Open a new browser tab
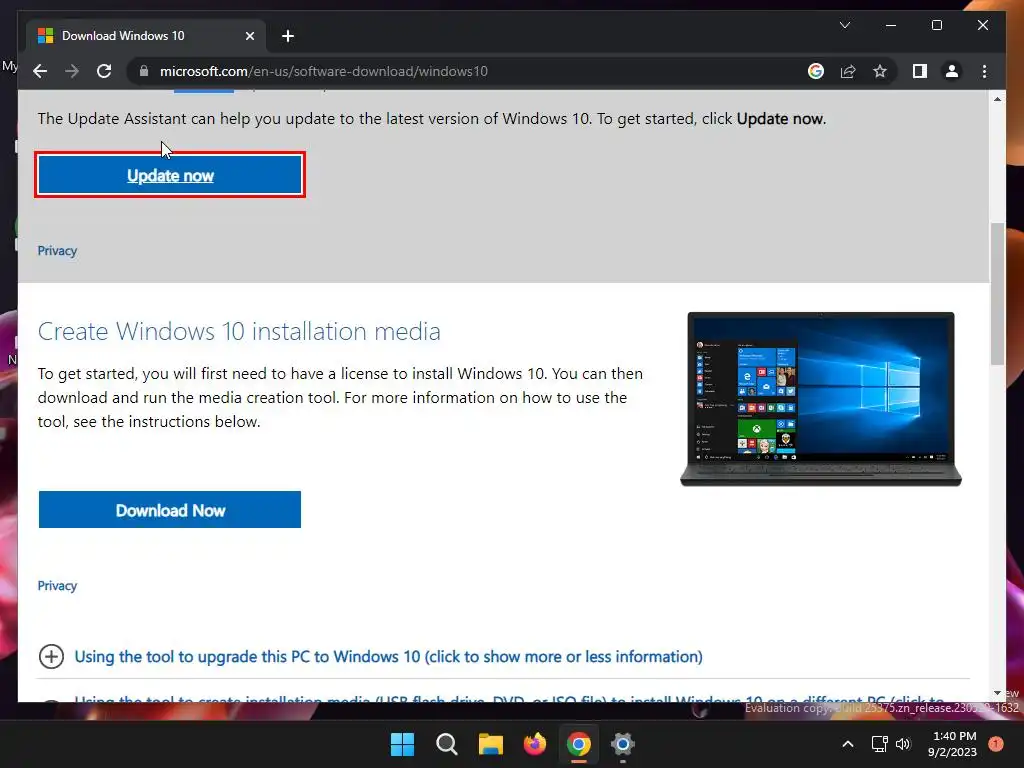This screenshot has height=768, width=1024. (x=288, y=36)
